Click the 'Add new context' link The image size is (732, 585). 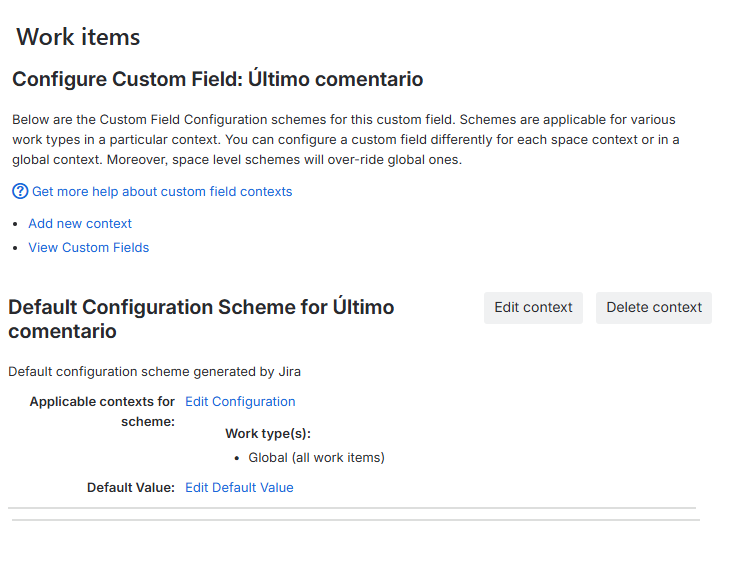click(x=80, y=223)
